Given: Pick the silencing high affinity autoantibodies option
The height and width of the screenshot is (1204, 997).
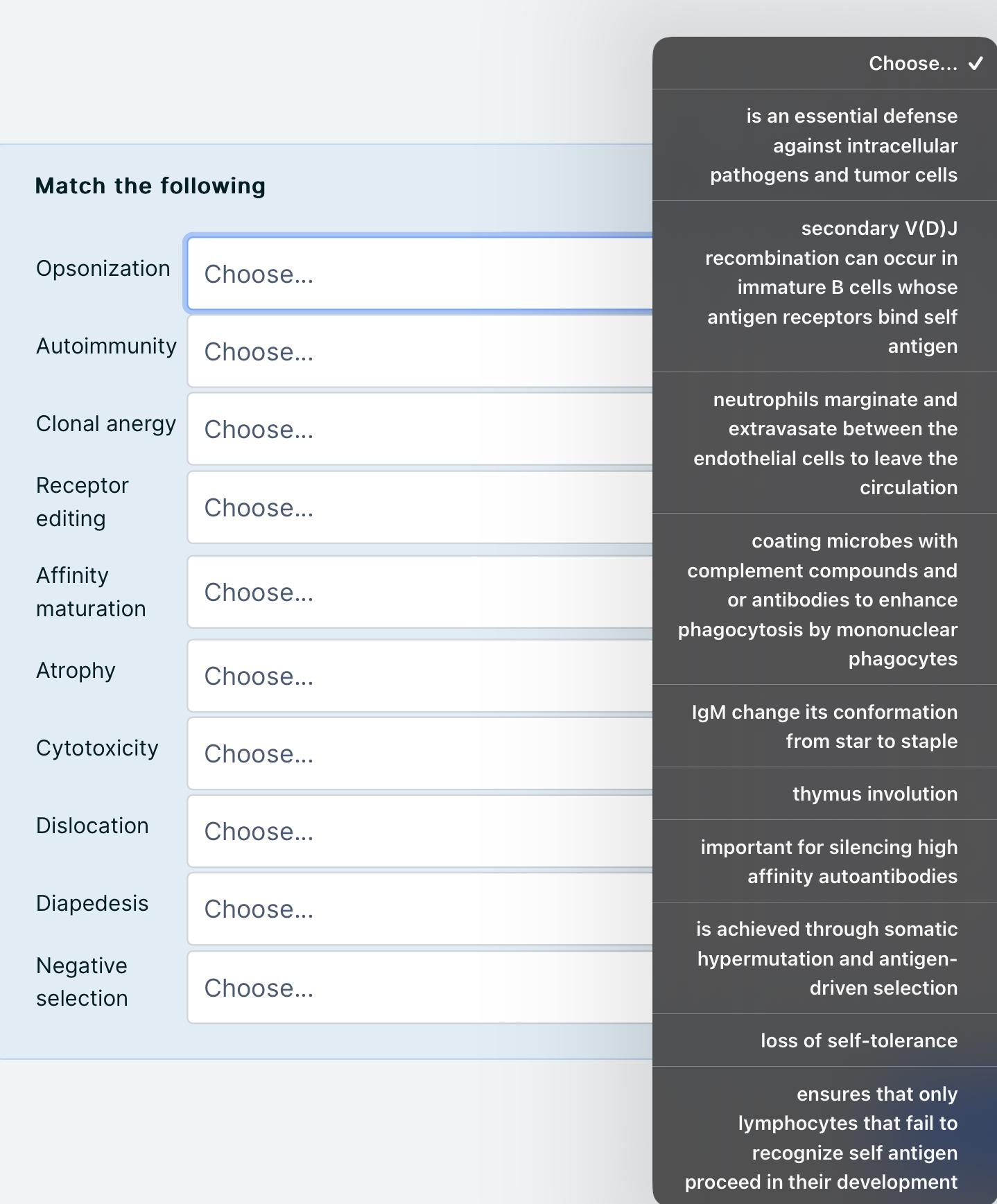Looking at the screenshot, I should pos(825,861).
